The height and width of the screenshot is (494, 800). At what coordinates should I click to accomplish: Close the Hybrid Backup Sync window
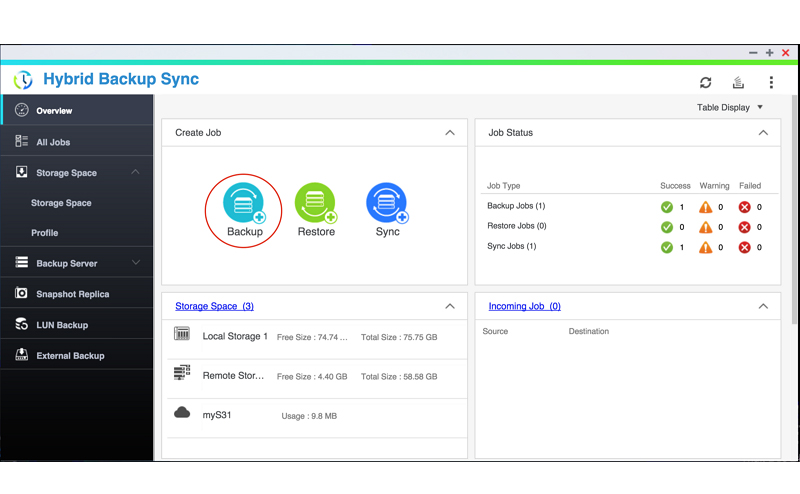click(786, 53)
